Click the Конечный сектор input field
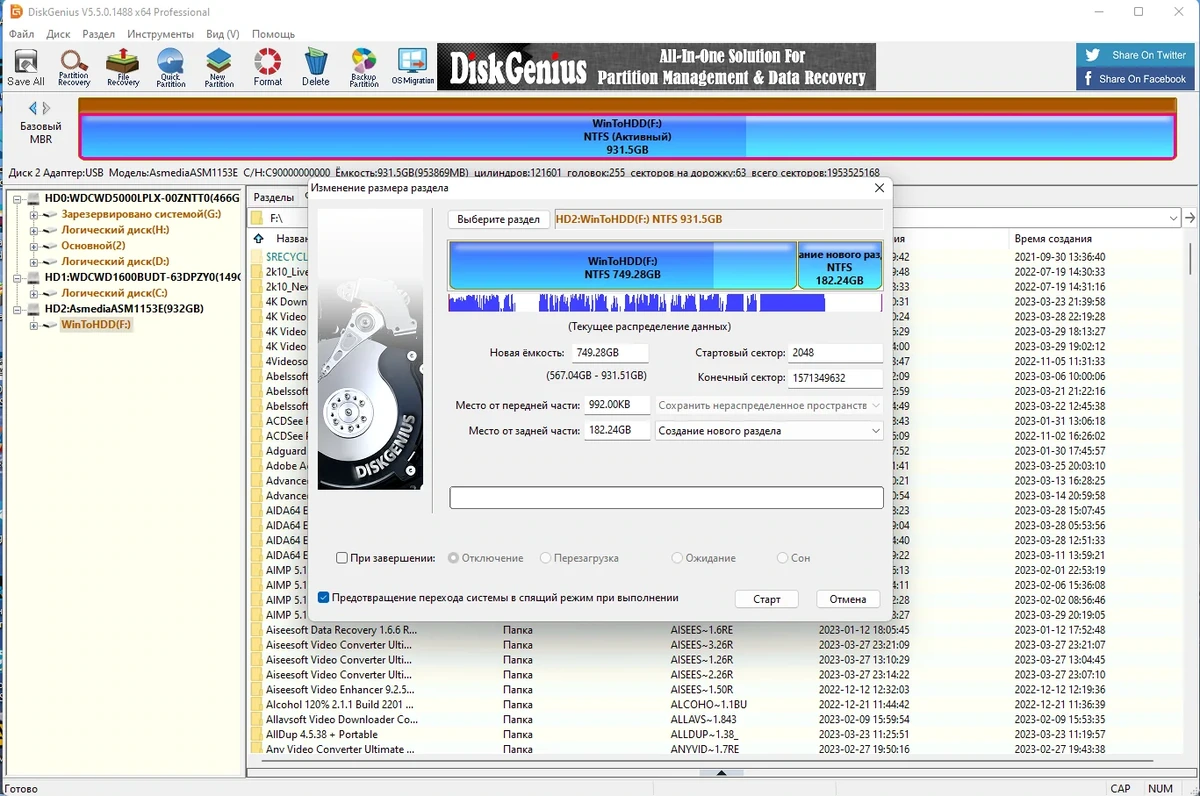This screenshot has width=1200, height=796. click(x=836, y=378)
